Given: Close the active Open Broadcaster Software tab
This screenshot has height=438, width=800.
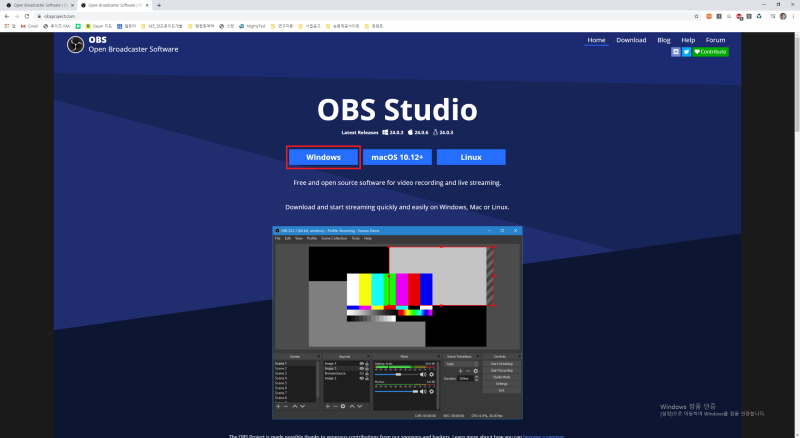Looking at the screenshot, I should pos(147,5).
